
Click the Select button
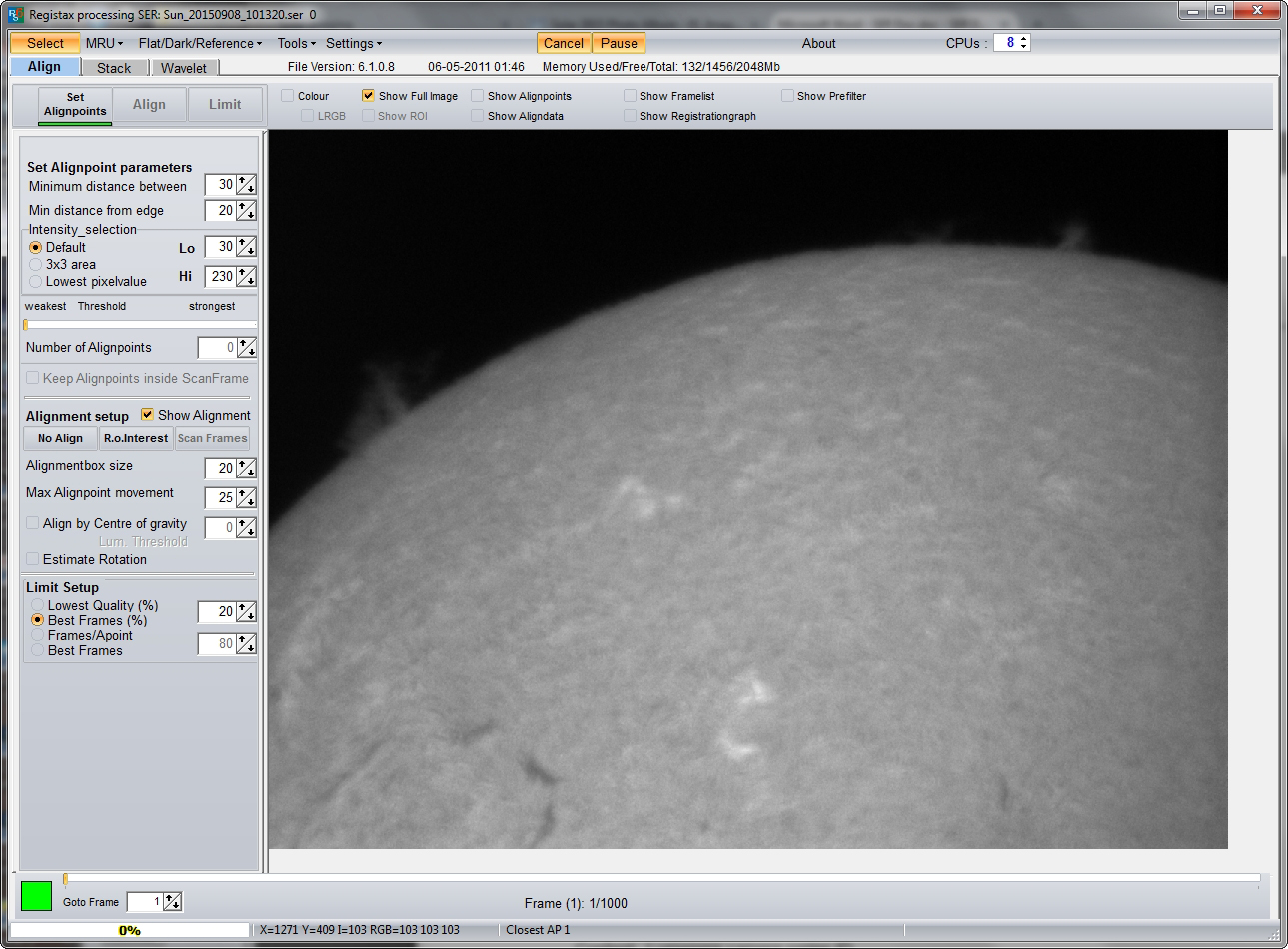pos(45,43)
